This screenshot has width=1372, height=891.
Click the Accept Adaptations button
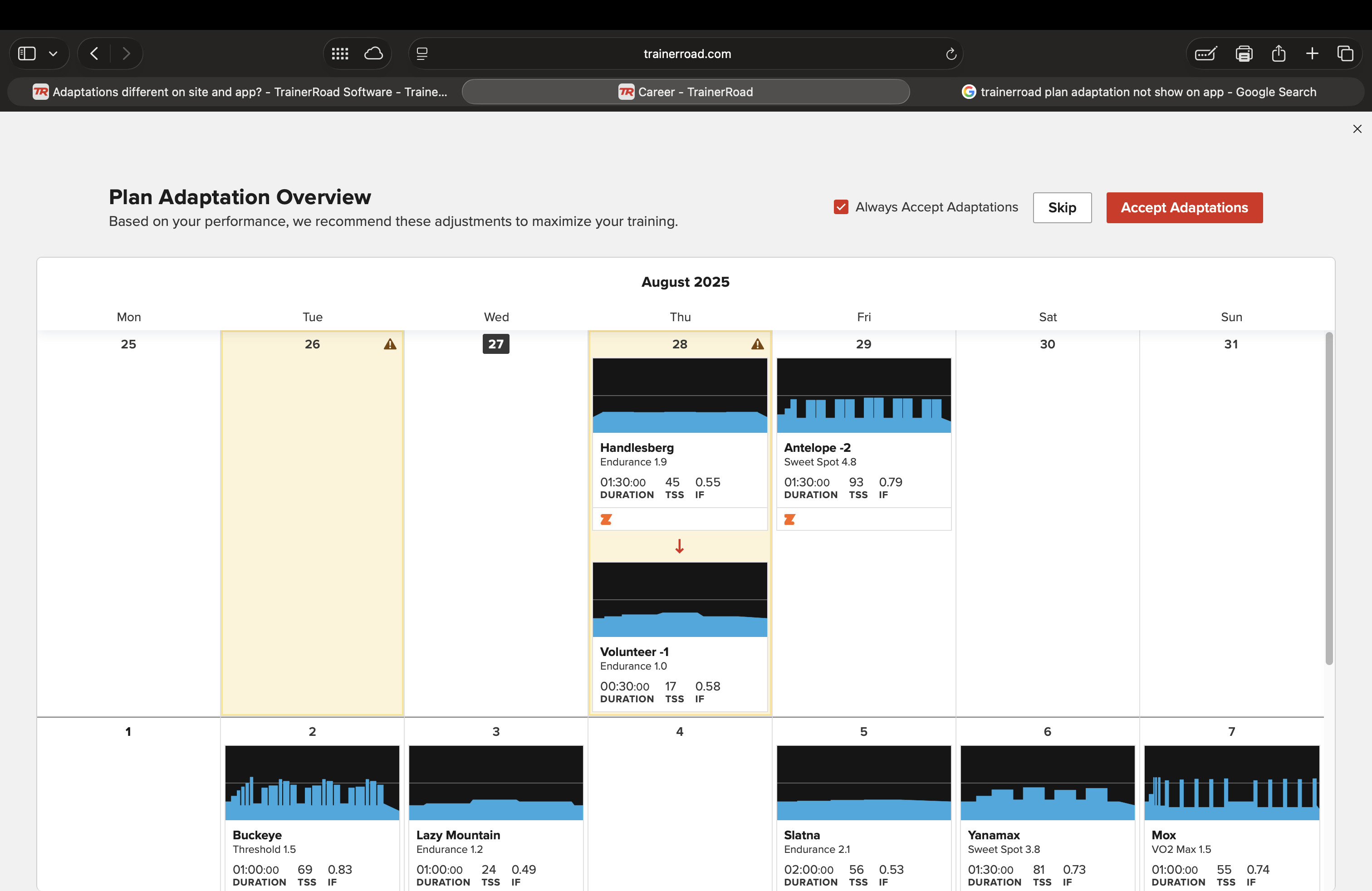(1184, 207)
